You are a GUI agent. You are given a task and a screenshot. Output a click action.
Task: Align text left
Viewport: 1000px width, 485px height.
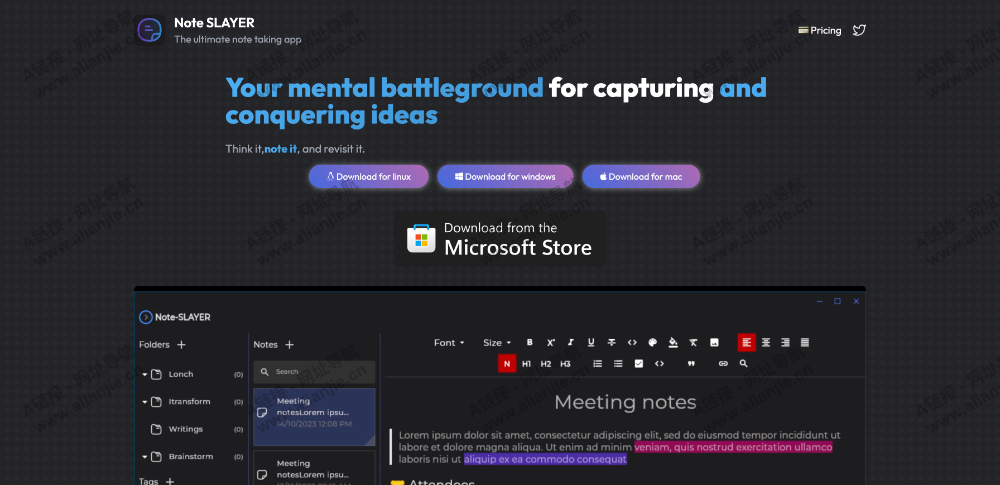[747, 343]
